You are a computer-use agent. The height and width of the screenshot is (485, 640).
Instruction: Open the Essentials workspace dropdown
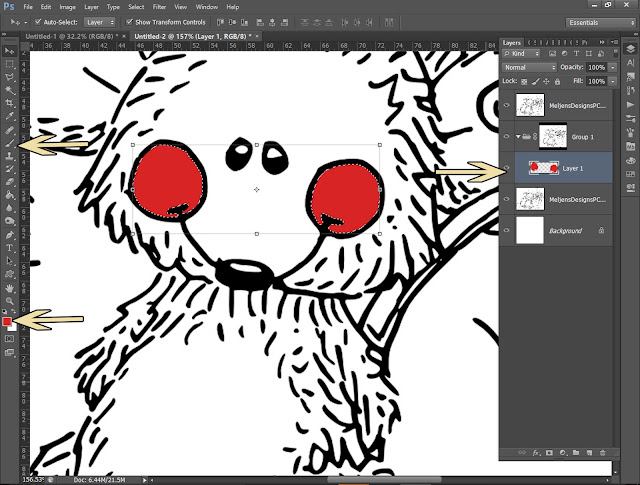pyautogui.click(x=601, y=22)
